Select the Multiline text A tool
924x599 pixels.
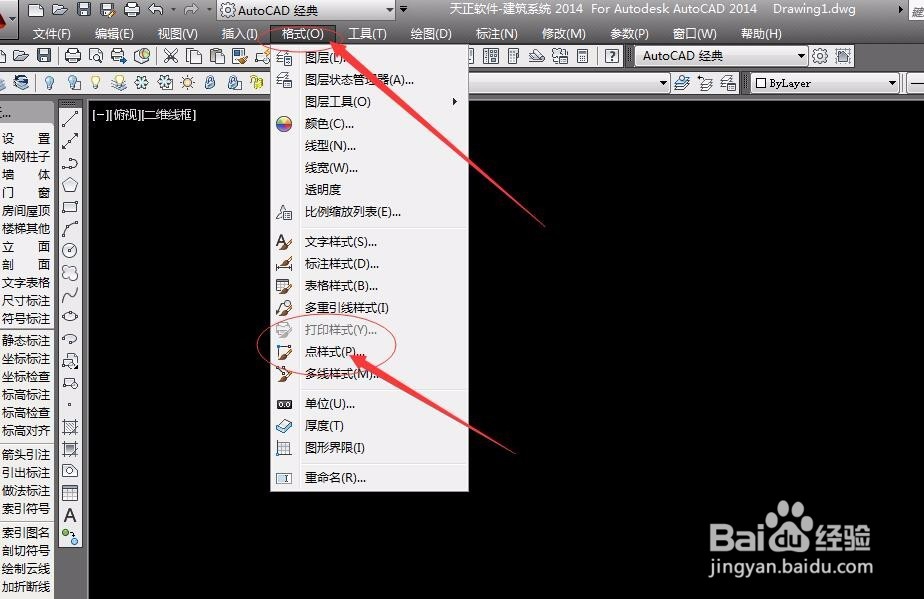(x=70, y=515)
